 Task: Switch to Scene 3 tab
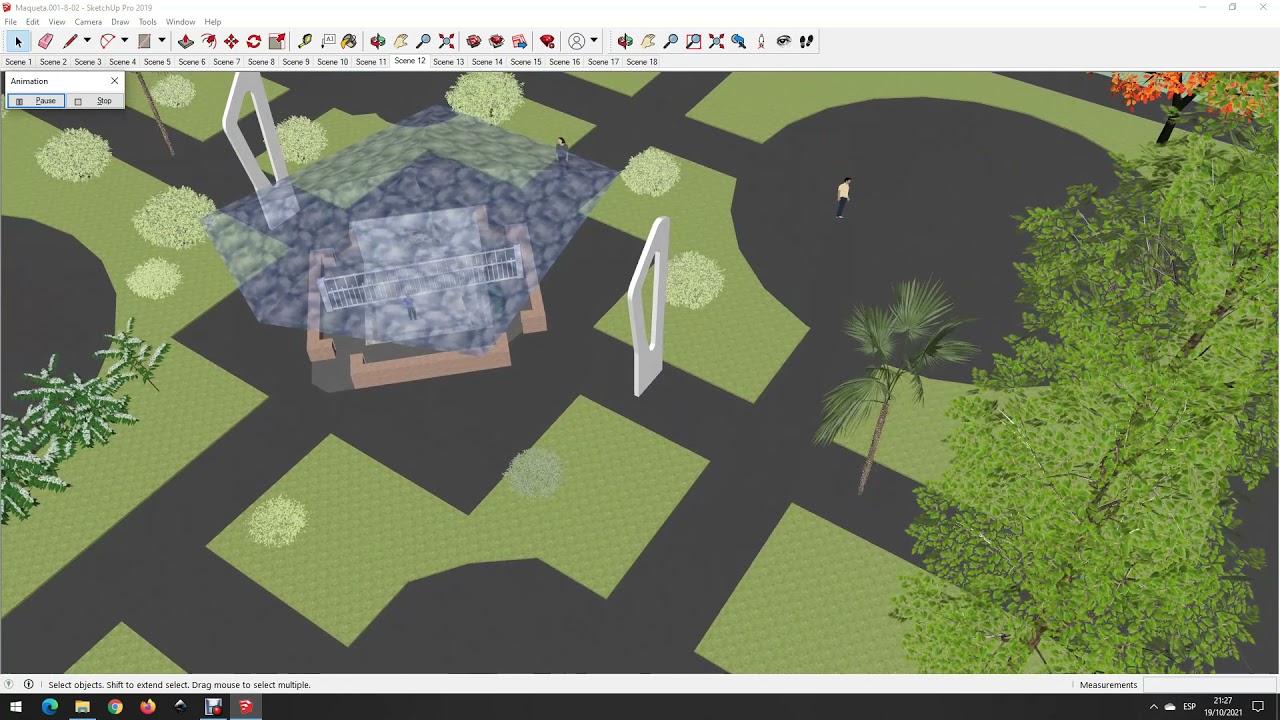(88, 62)
